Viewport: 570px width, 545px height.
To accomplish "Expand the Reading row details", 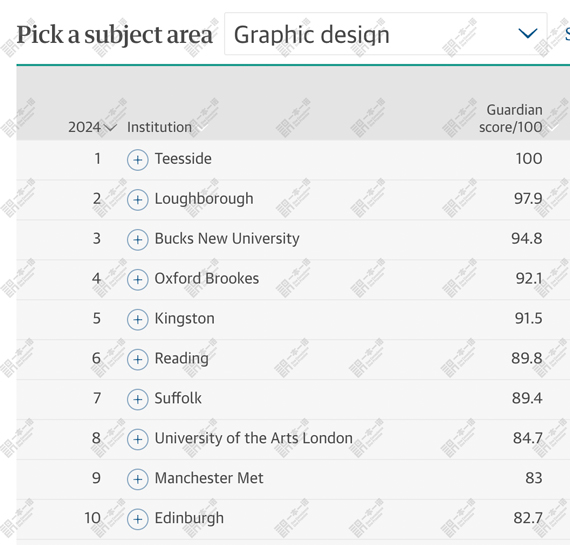I will (137, 360).
